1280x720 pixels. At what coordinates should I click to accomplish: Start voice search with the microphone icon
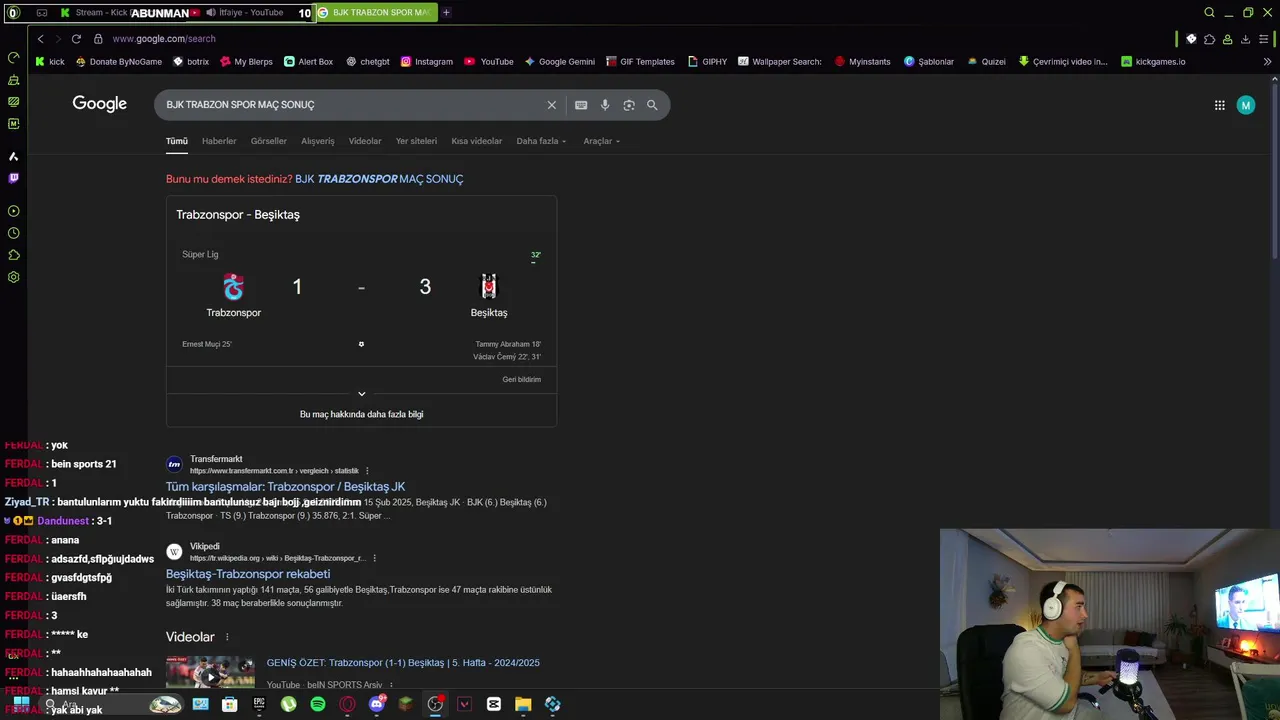click(x=605, y=105)
